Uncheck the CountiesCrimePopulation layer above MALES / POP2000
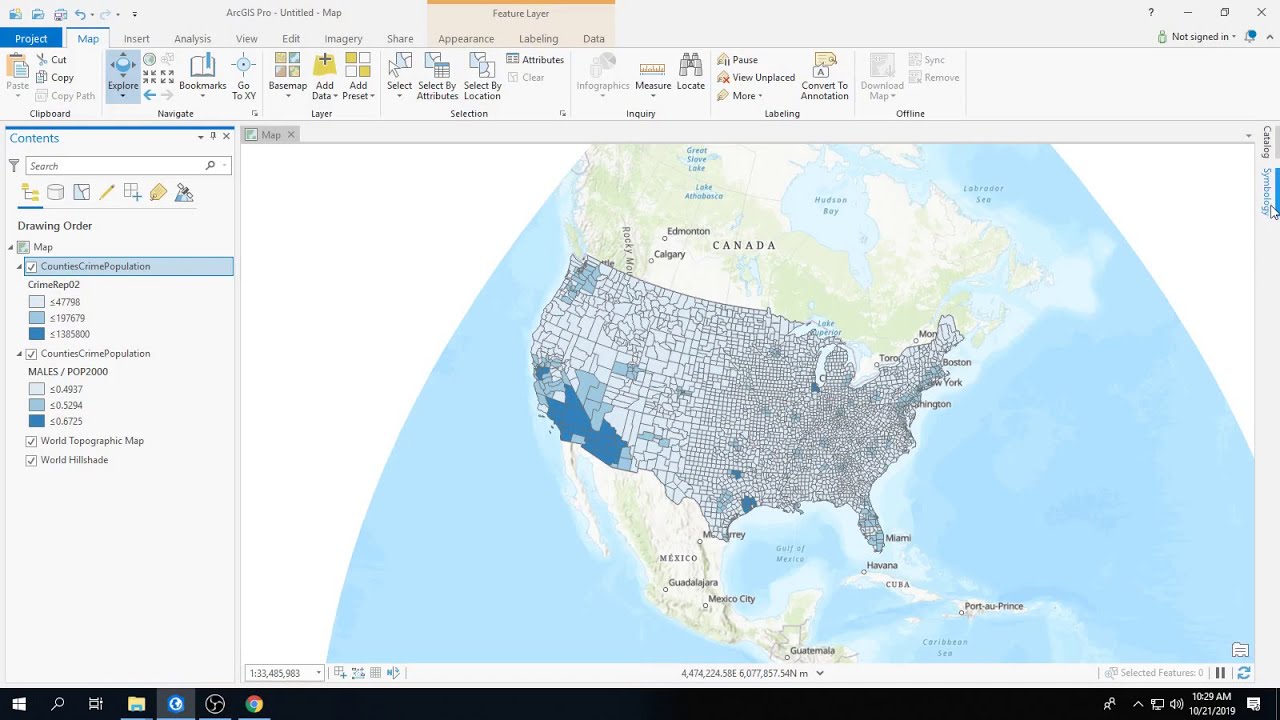This screenshot has height=720, width=1280. [x=31, y=354]
